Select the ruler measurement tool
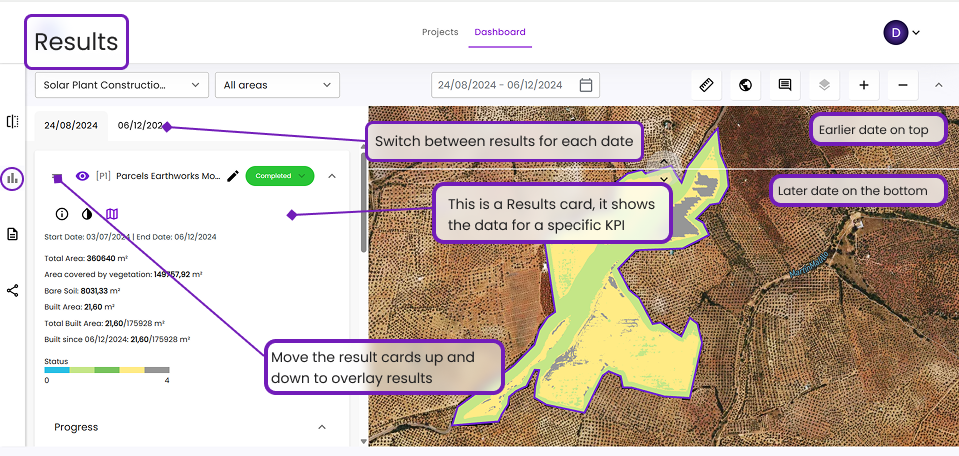The width and height of the screenshot is (959, 456). click(x=706, y=85)
